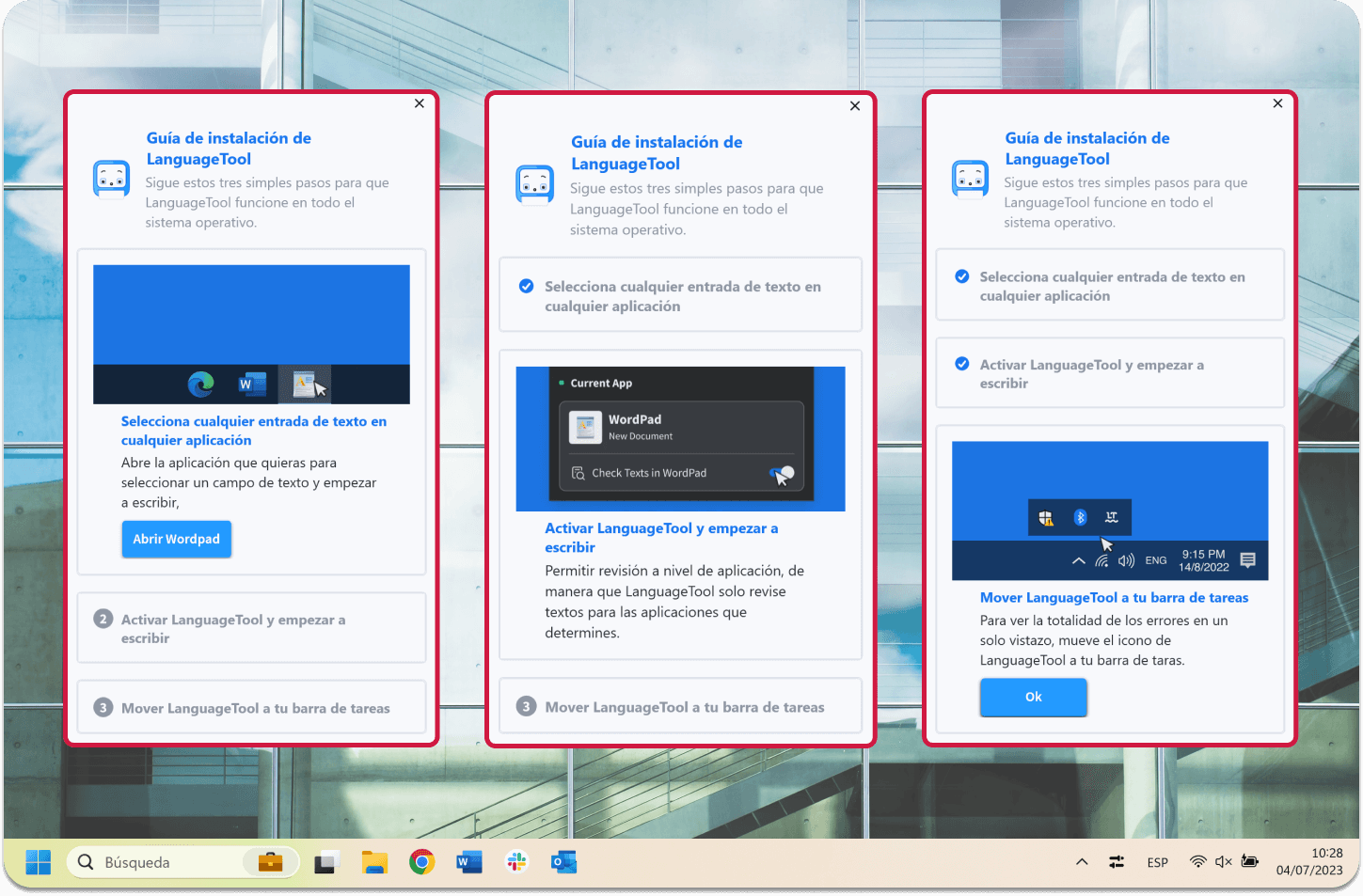Expand completed step Activar LanguageTool in right panel
The image size is (1363, 896).
point(1110,373)
